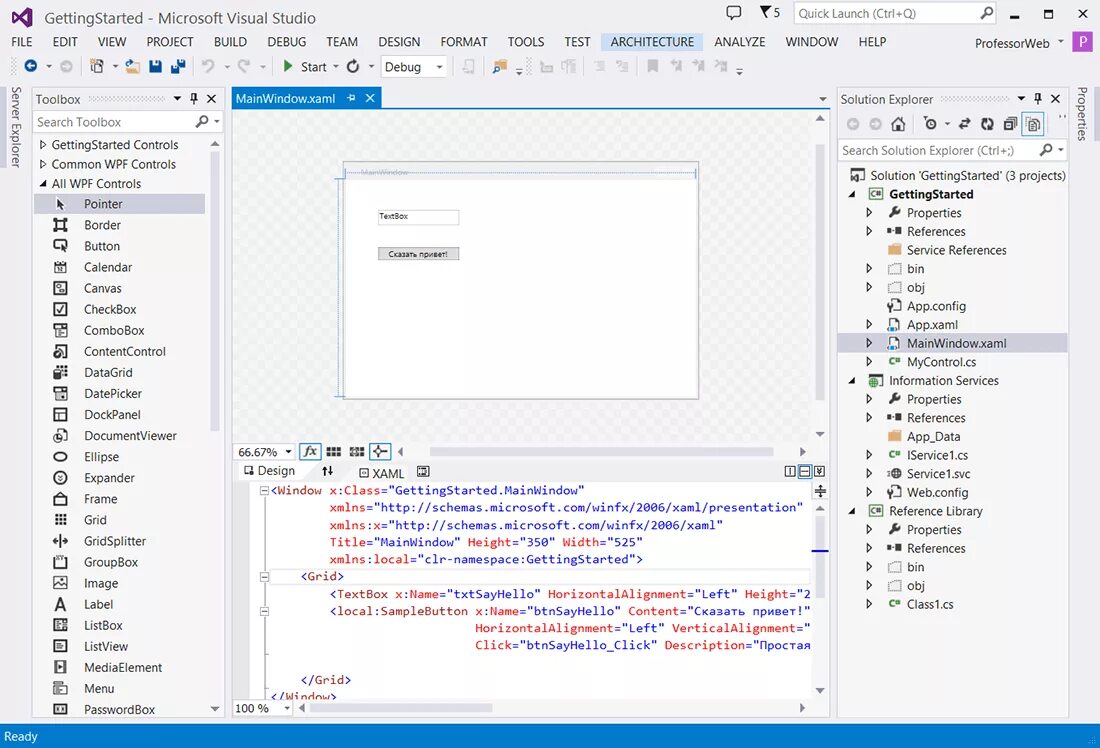Click the Open File folder icon
The image size is (1100, 748).
click(x=133, y=66)
